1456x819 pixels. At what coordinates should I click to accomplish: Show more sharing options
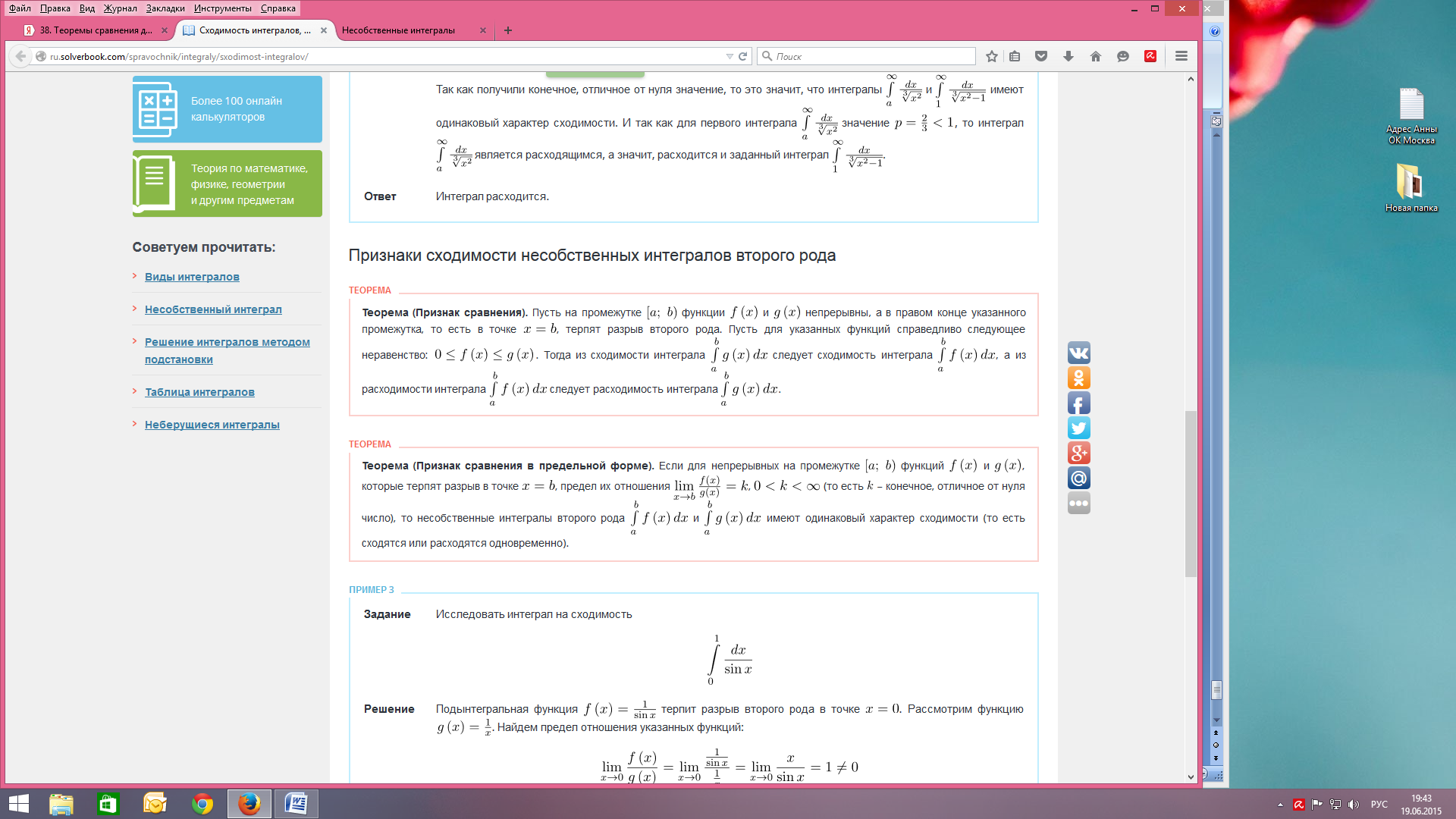1079,503
